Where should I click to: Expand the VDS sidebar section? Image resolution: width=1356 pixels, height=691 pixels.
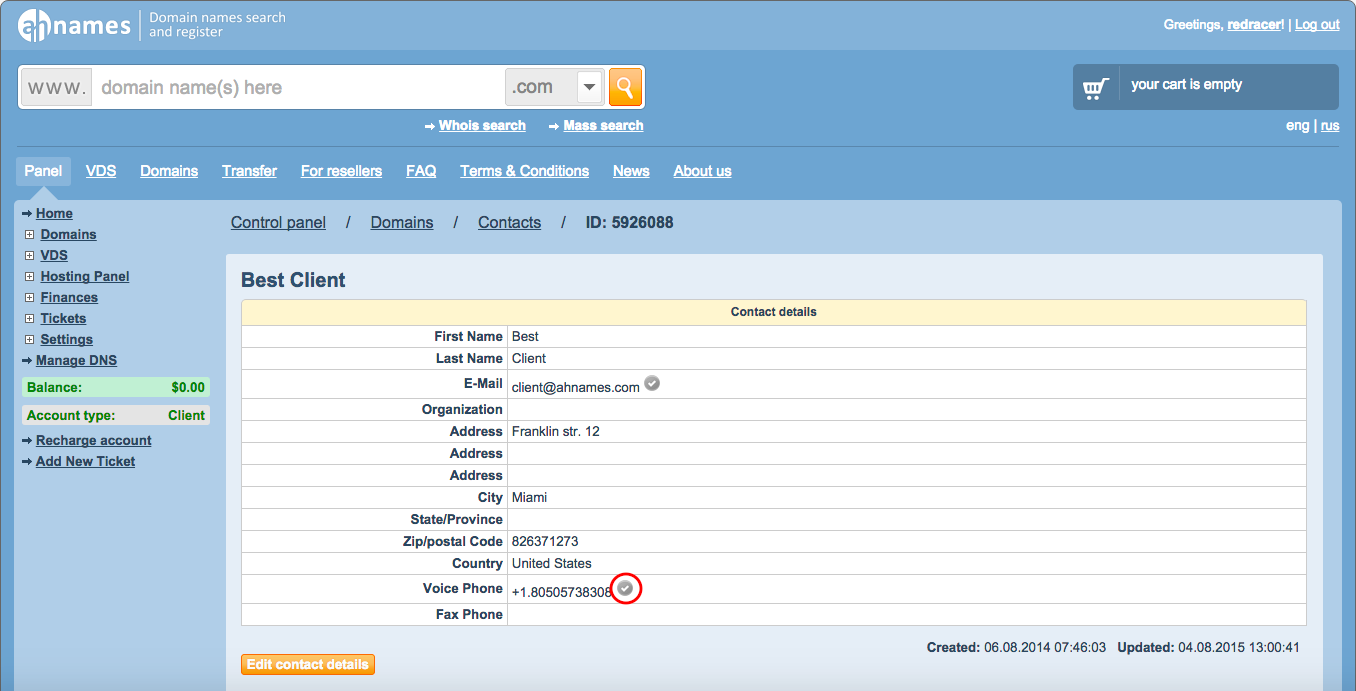point(30,256)
